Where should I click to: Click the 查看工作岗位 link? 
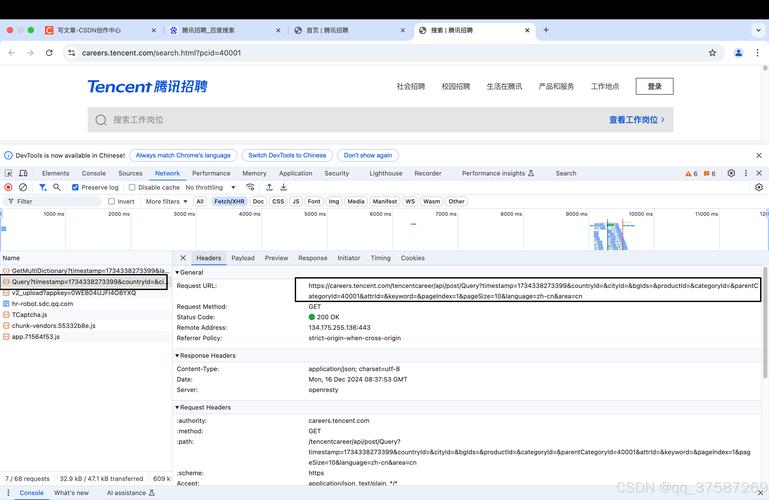[x=637, y=120]
